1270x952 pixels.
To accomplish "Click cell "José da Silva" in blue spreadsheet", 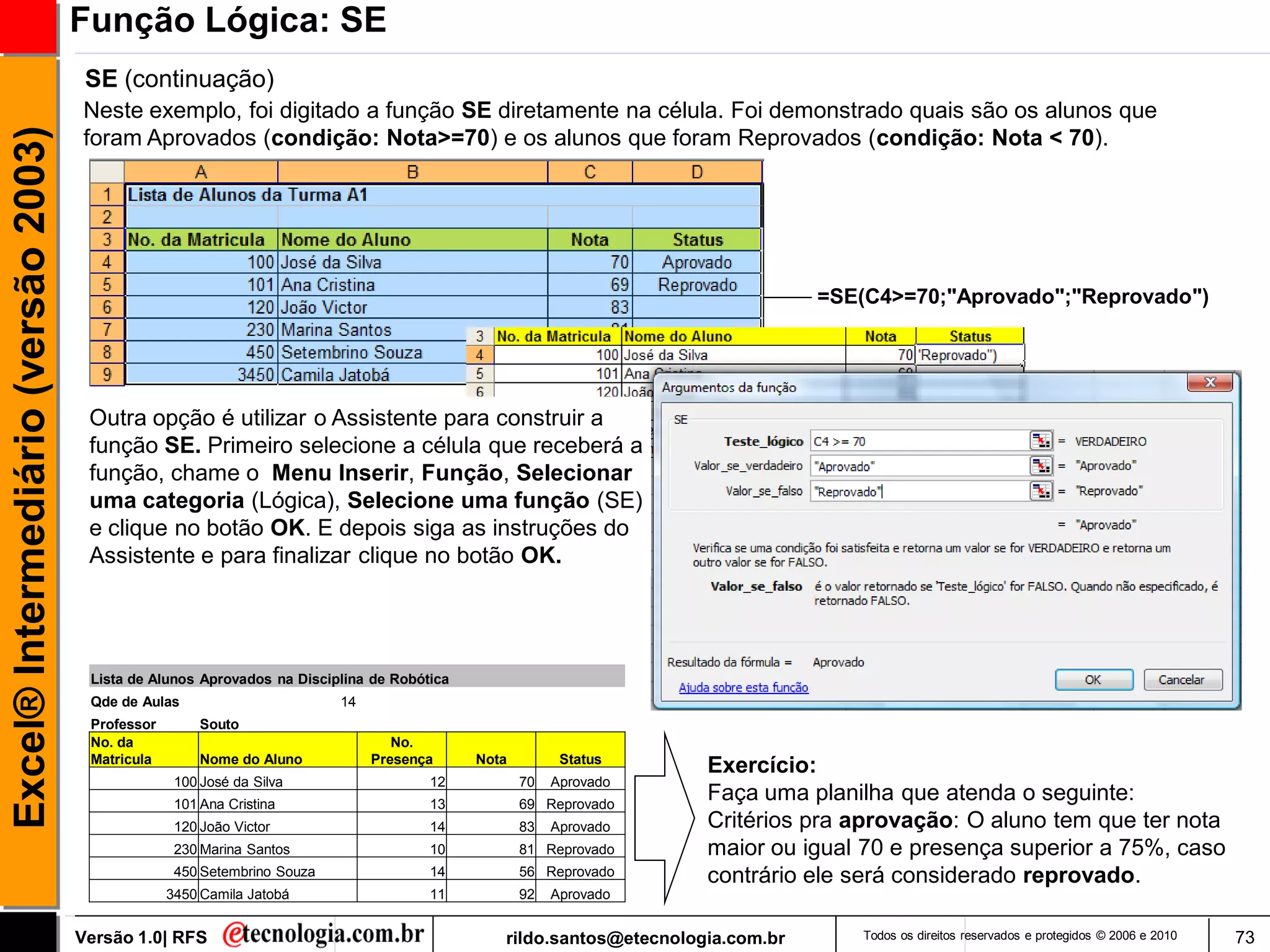I will [x=412, y=262].
